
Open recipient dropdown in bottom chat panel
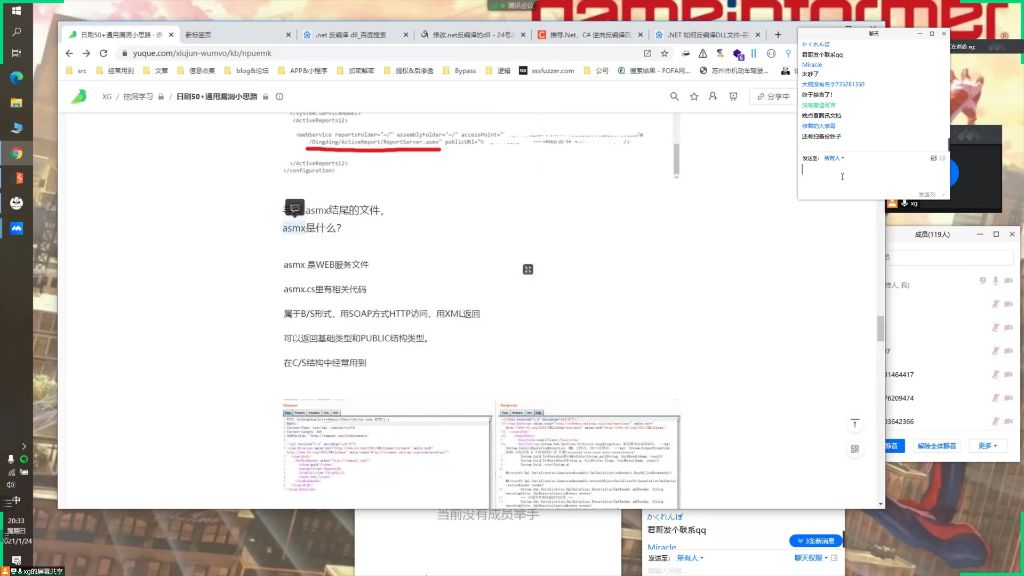pos(690,558)
